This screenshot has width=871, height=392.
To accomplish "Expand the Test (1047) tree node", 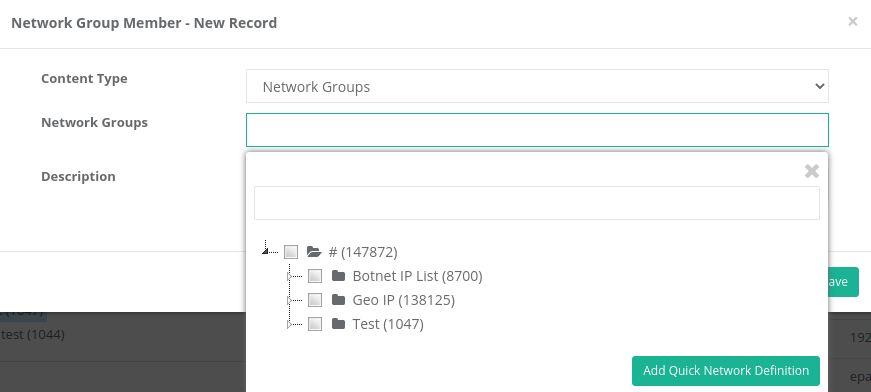I will pyautogui.click(x=289, y=324).
